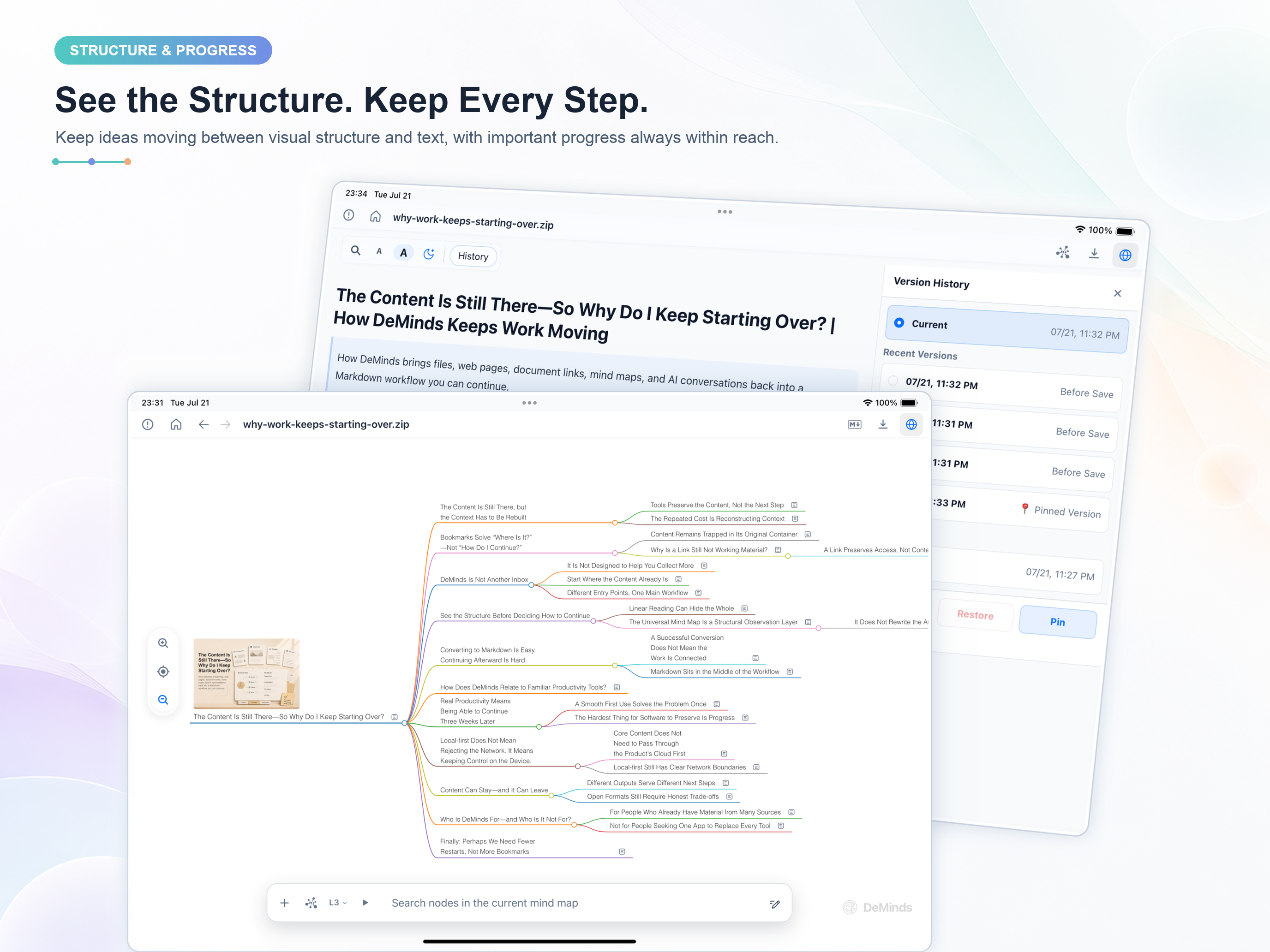The image size is (1270, 952).
Task: Collapse the 'Bookmarks Solve' branch
Action: 615,553
